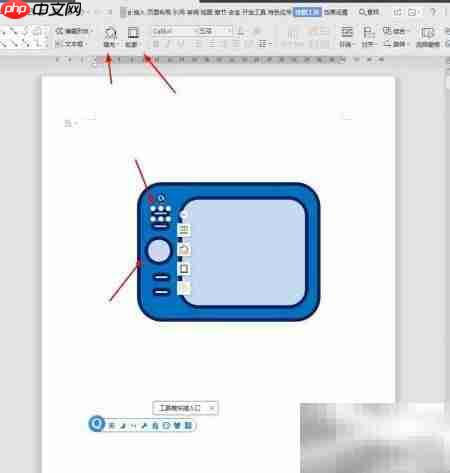The height and width of the screenshot is (473, 450).
Task: Click the Text Box (文本框) option
Action: [x=71, y=44]
